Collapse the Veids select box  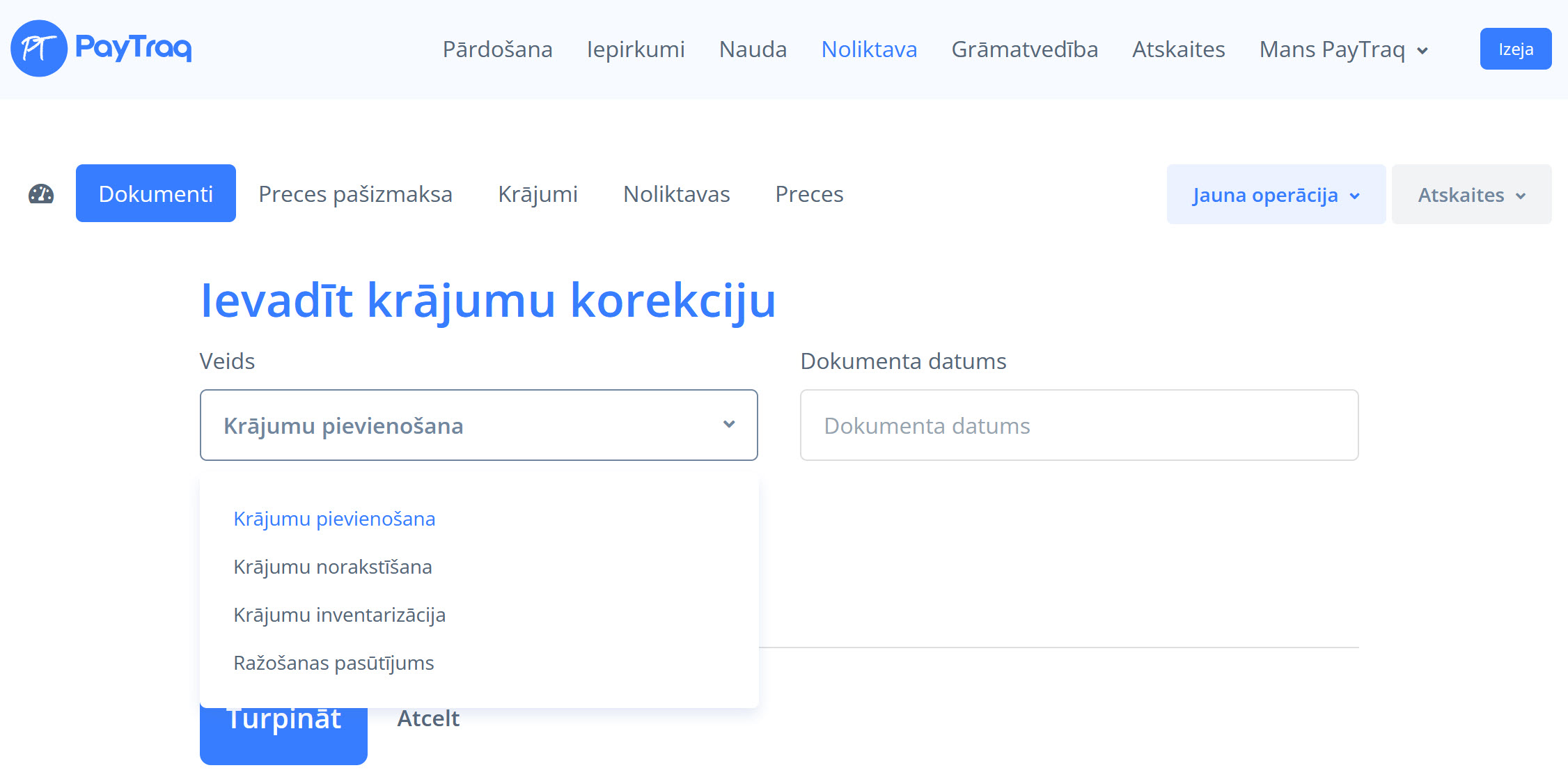[x=478, y=425]
